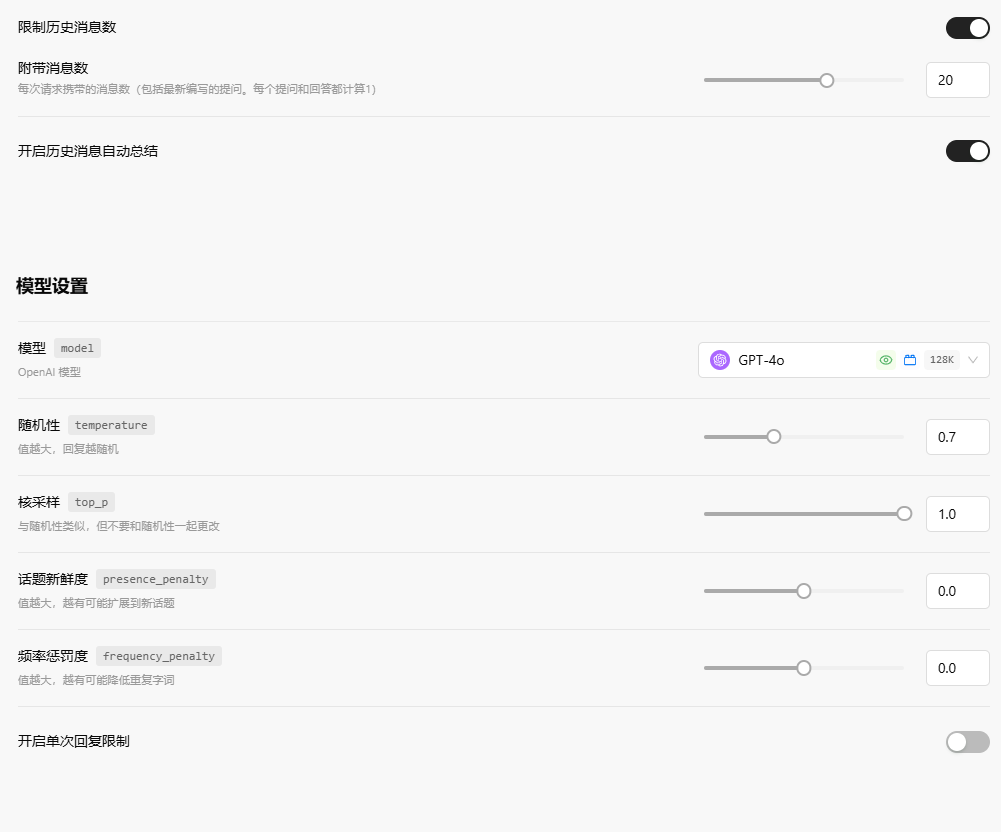This screenshot has height=832, width=1001.
Task: Focus the 附带消息数 input showing 20
Action: [x=957, y=80]
